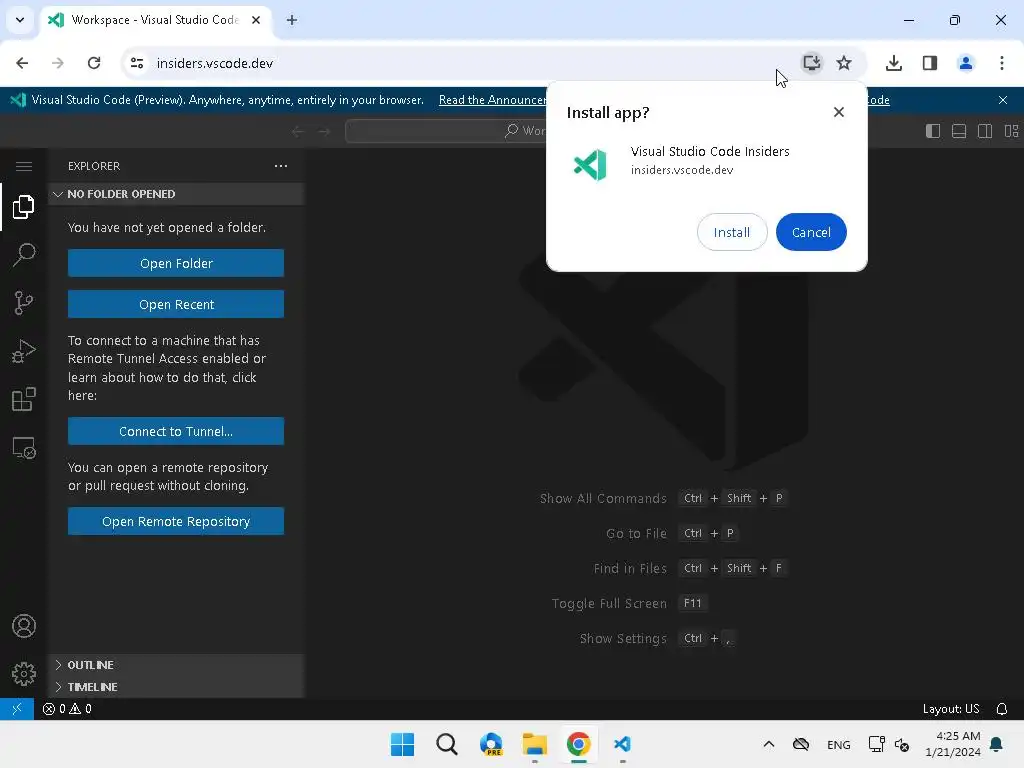The height and width of the screenshot is (768, 1024).
Task: Expand the Timeline section
Action: point(176,687)
